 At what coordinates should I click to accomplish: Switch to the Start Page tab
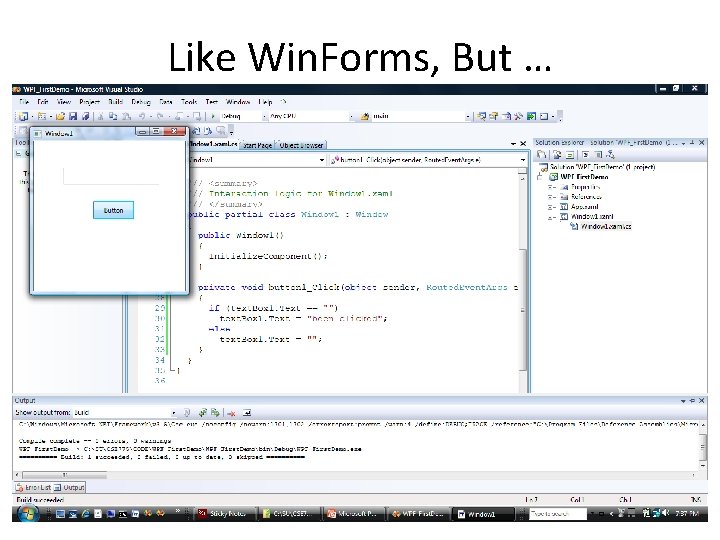point(257,145)
